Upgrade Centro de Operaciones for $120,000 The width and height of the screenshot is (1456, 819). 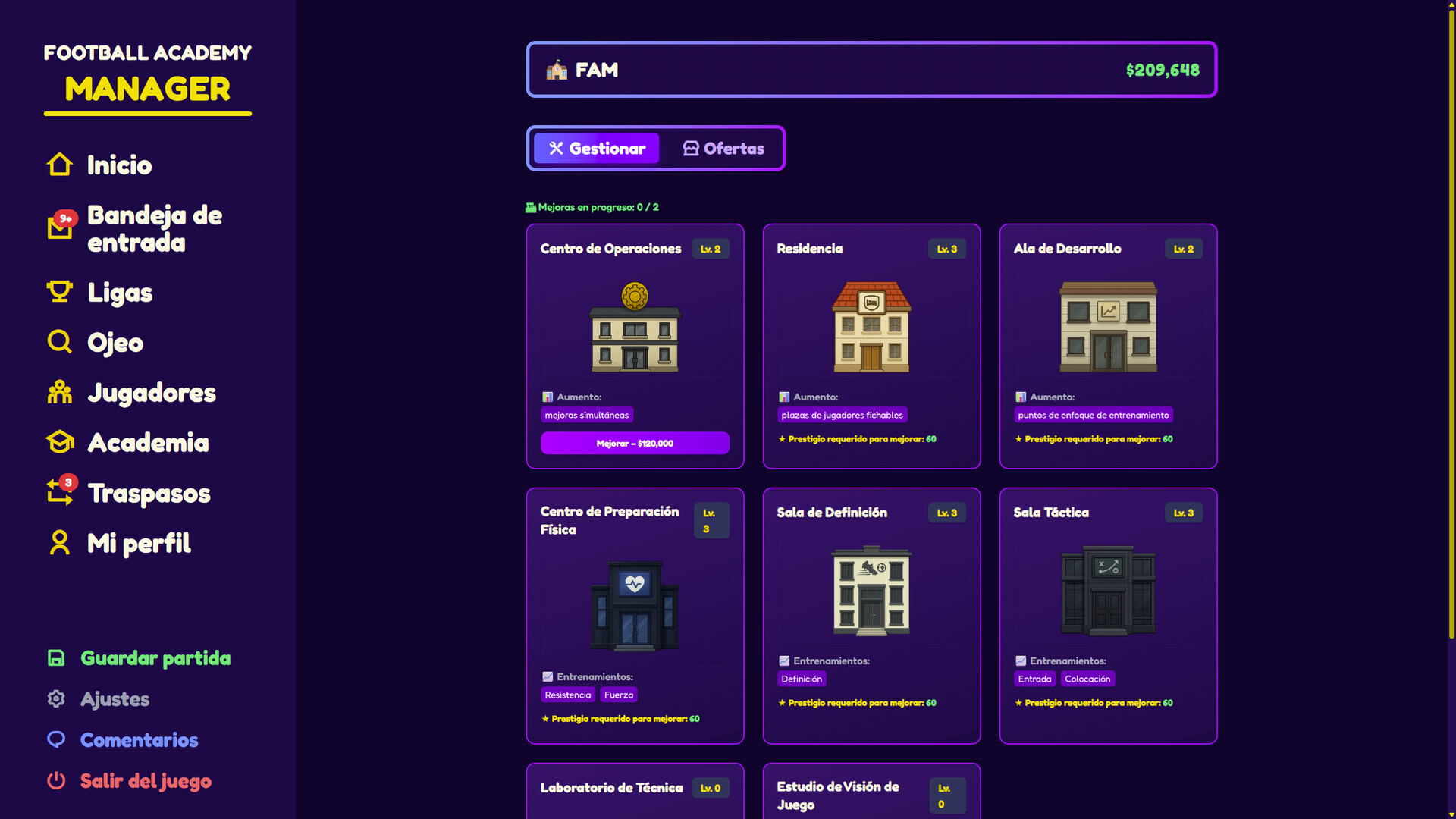point(635,444)
